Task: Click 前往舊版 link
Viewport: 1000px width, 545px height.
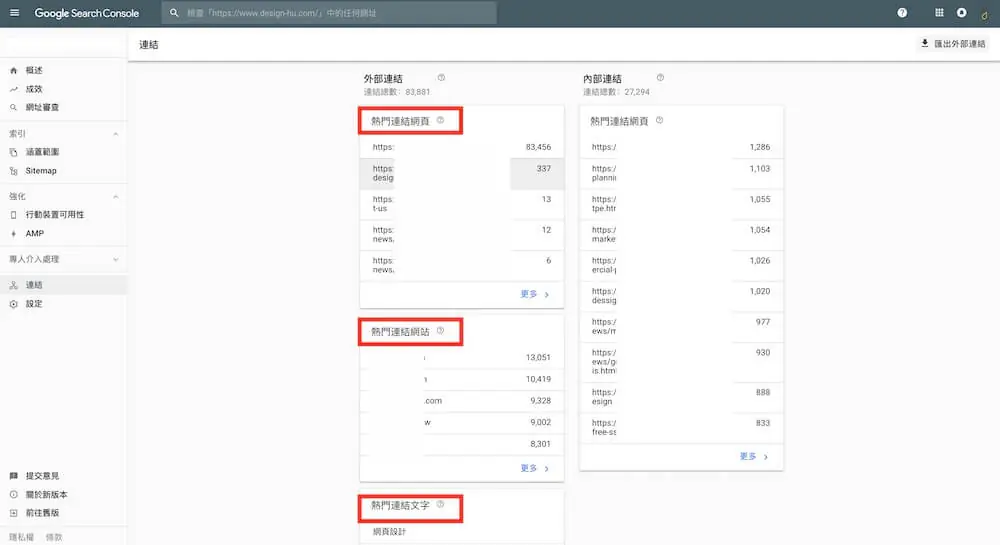Action: pos(42,513)
